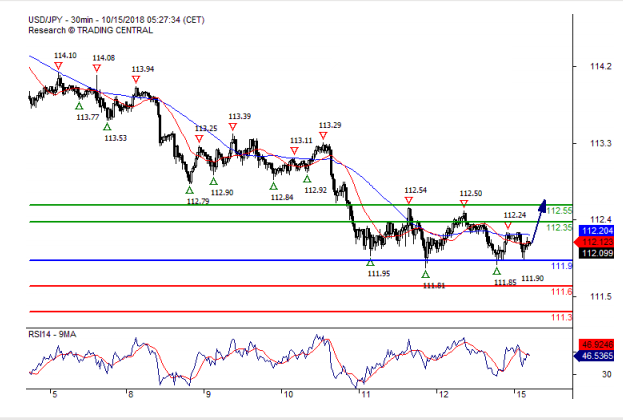623x420 pixels.
Task: Click the red down-triangle marker at 112.24
Action: (x=508, y=226)
